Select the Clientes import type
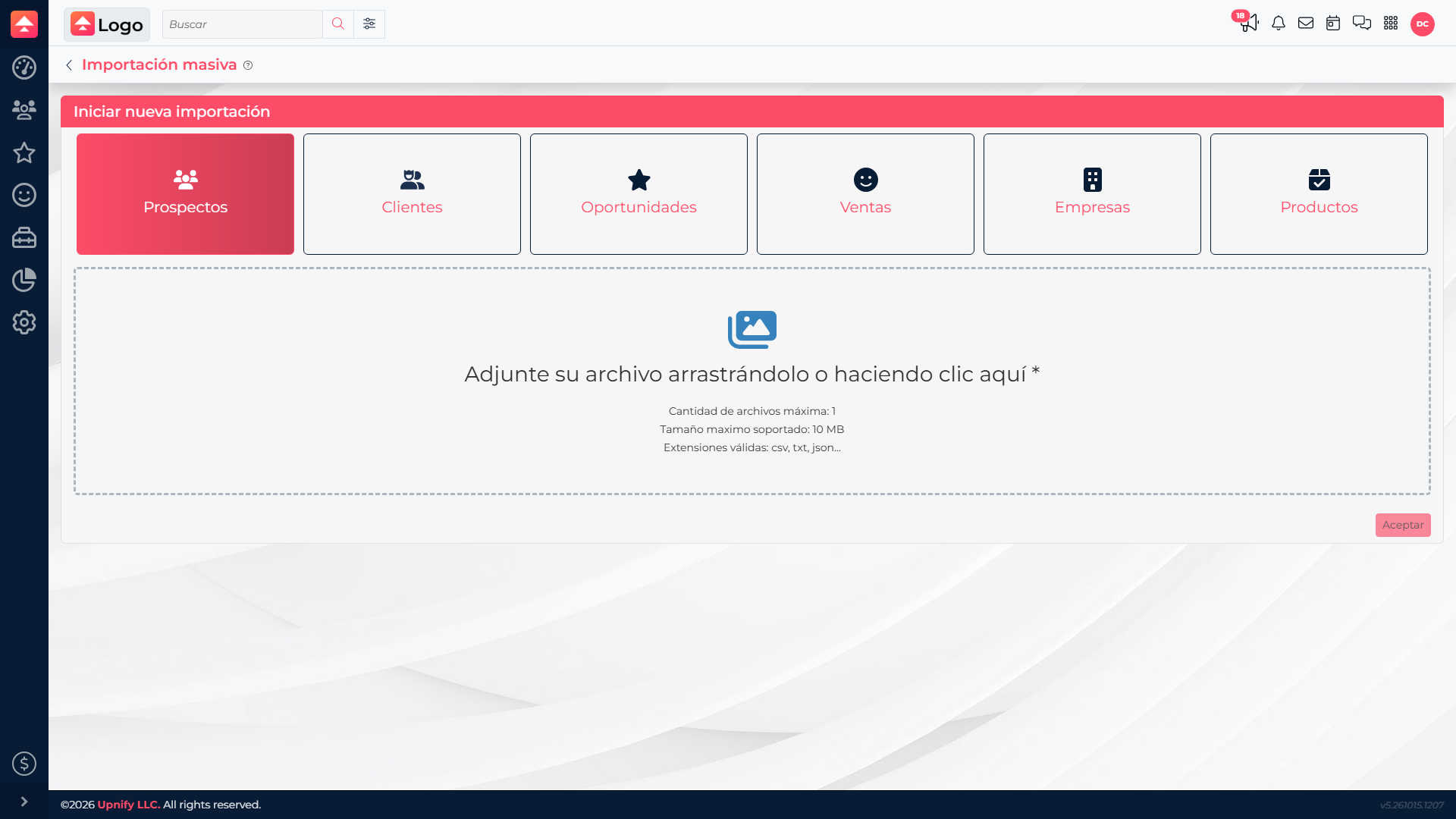The width and height of the screenshot is (1456, 819). [x=412, y=194]
